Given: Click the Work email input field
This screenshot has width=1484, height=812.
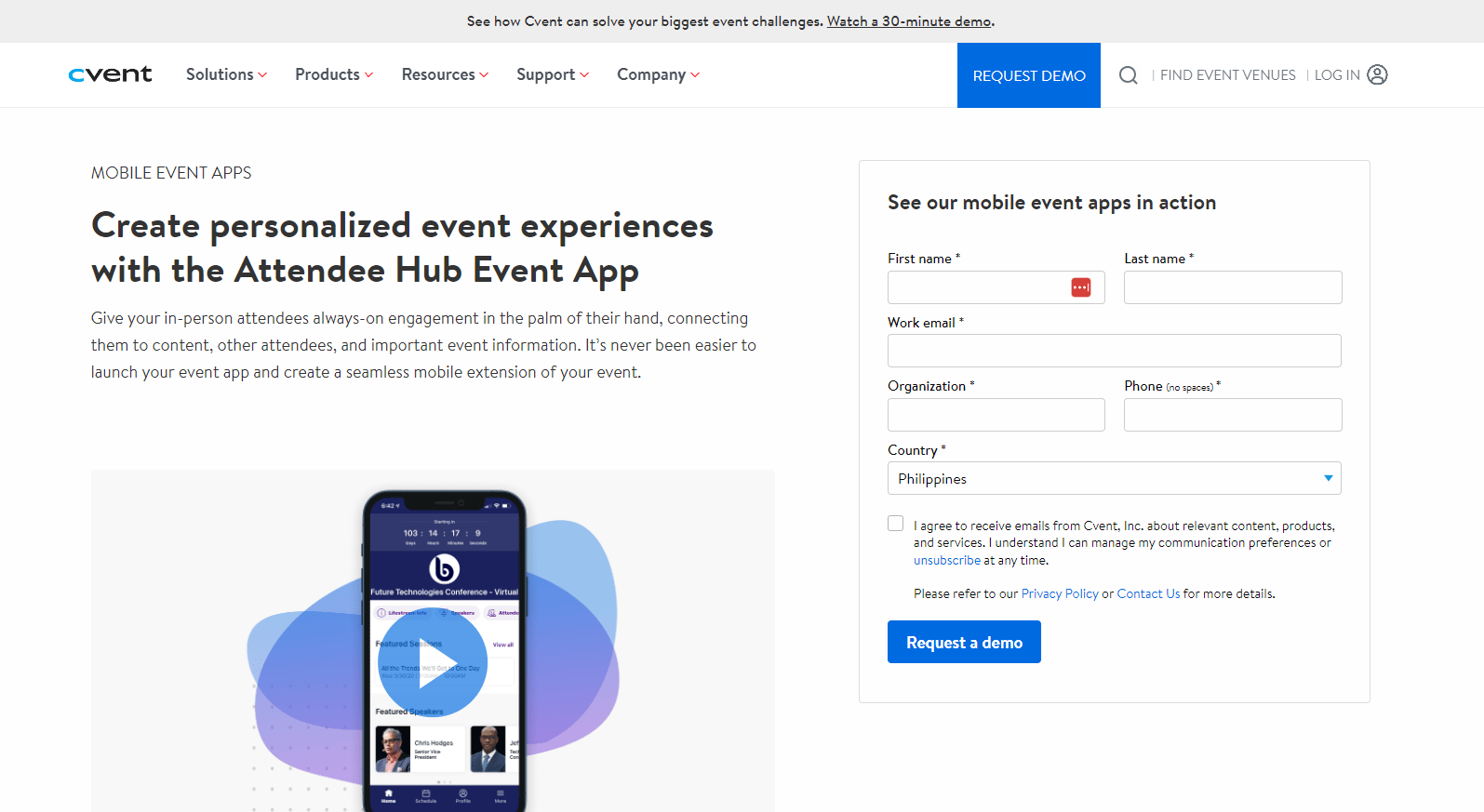Looking at the screenshot, I should tap(1114, 351).
